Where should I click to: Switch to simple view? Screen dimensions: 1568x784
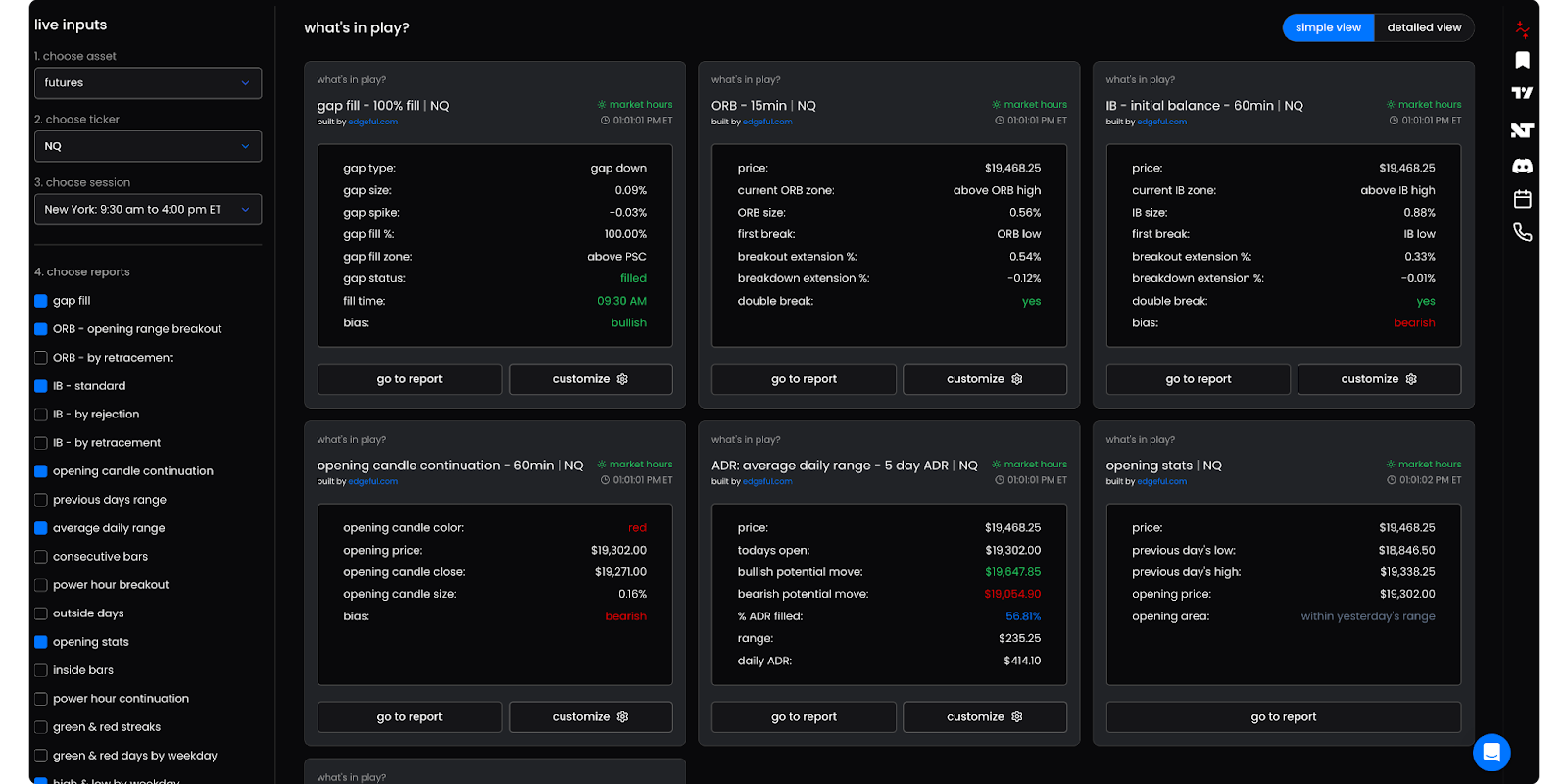[x=1328, y=27]
